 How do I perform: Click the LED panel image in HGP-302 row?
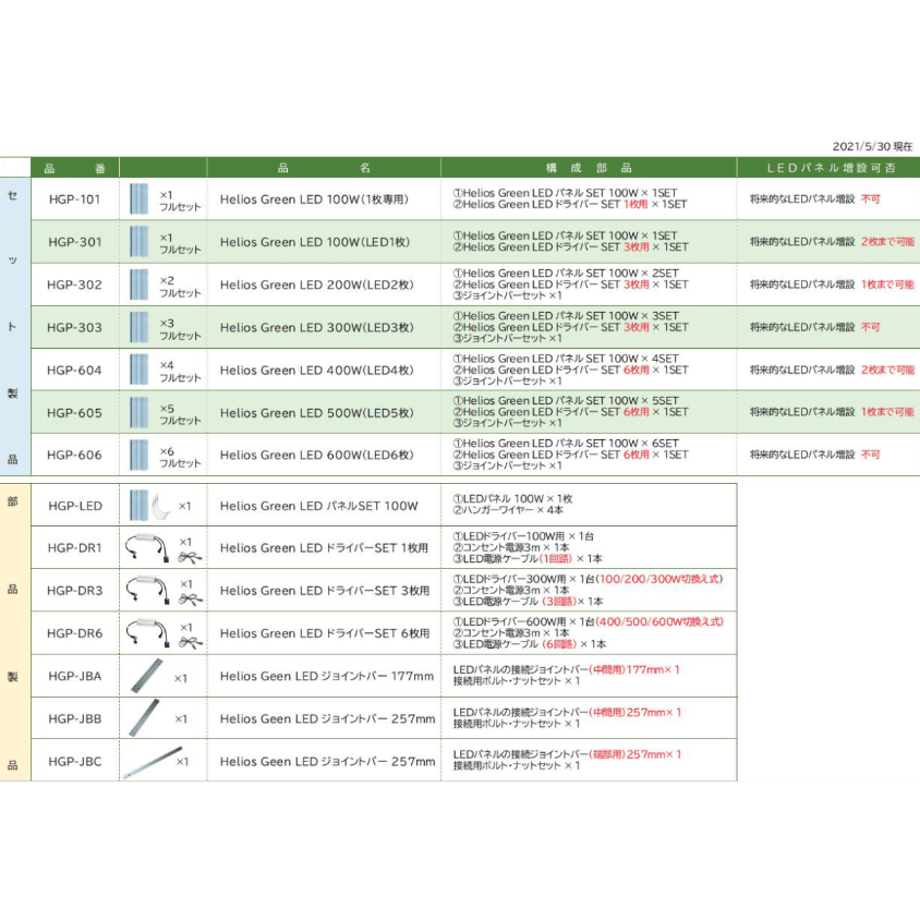(x=139, y=285)
